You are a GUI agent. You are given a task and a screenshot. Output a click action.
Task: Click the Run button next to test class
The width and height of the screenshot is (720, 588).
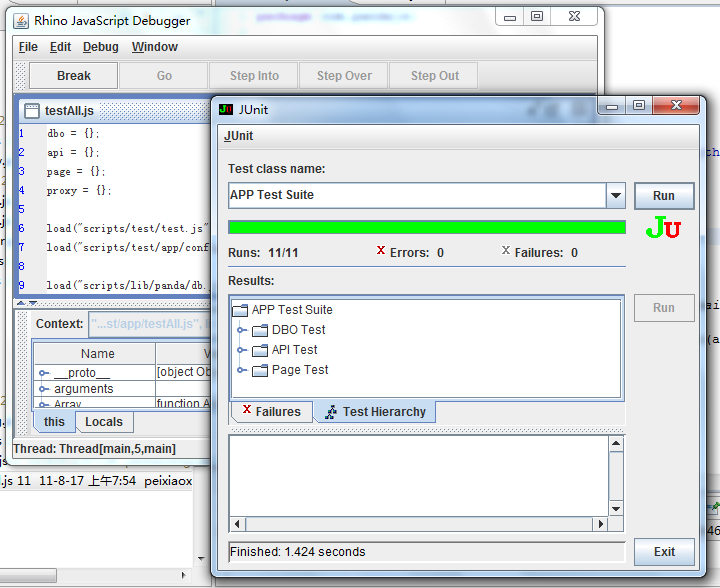point(664,196)
